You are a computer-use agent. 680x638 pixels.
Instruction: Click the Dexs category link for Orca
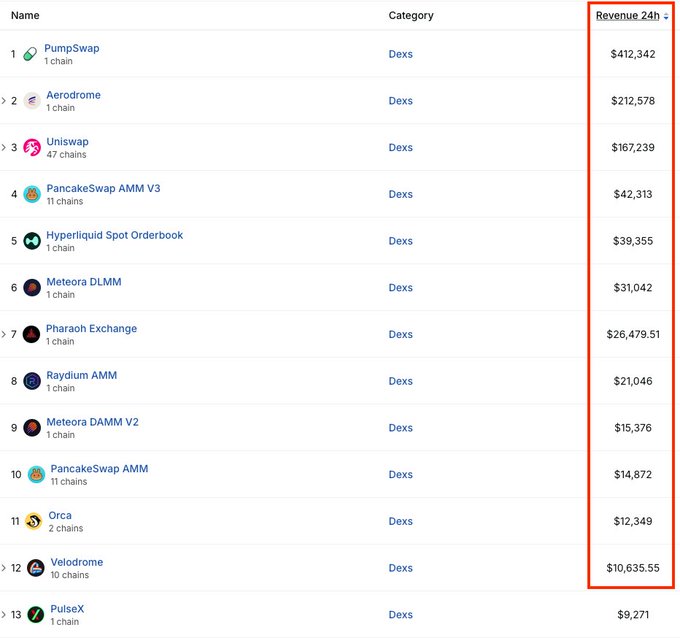tap(400, 521)
